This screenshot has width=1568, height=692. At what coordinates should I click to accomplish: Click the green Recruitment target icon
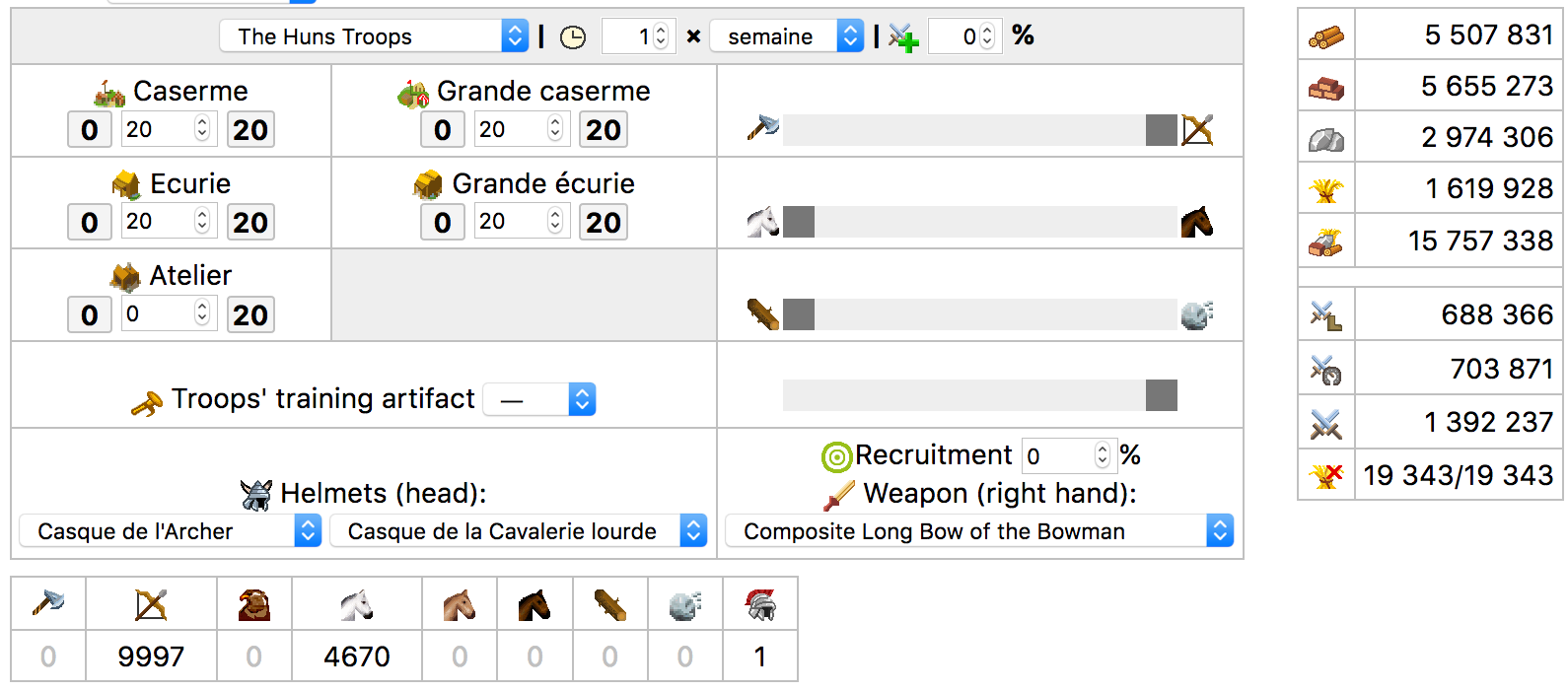(836, 456)
